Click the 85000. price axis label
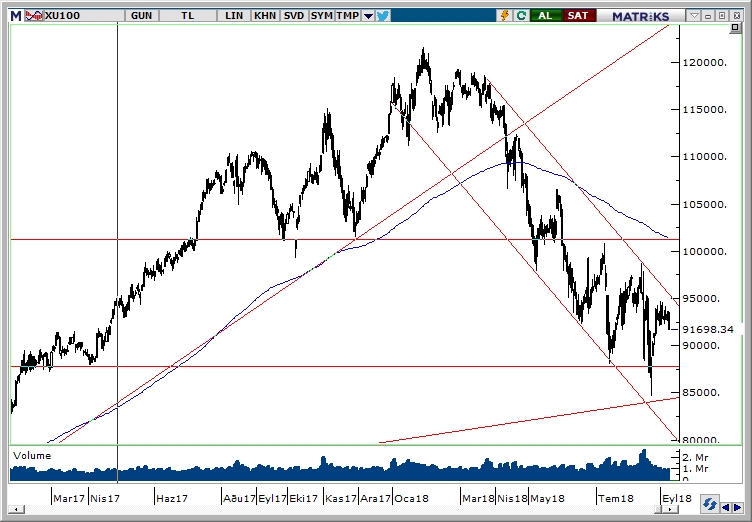The width and height of the screenshot is (752, 522). point(702,392)
